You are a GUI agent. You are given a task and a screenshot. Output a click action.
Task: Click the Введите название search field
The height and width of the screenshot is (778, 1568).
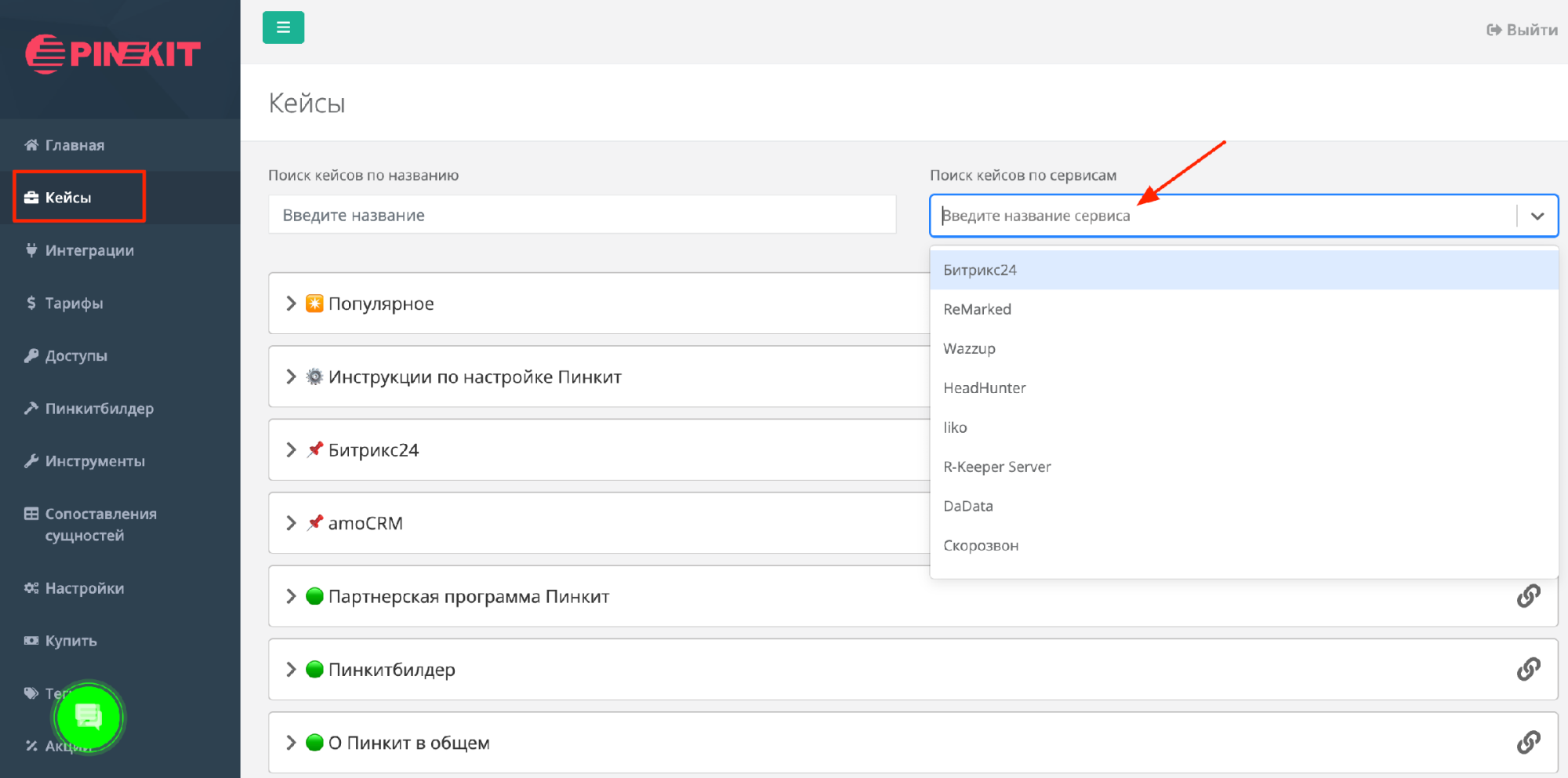coord(582,215)
